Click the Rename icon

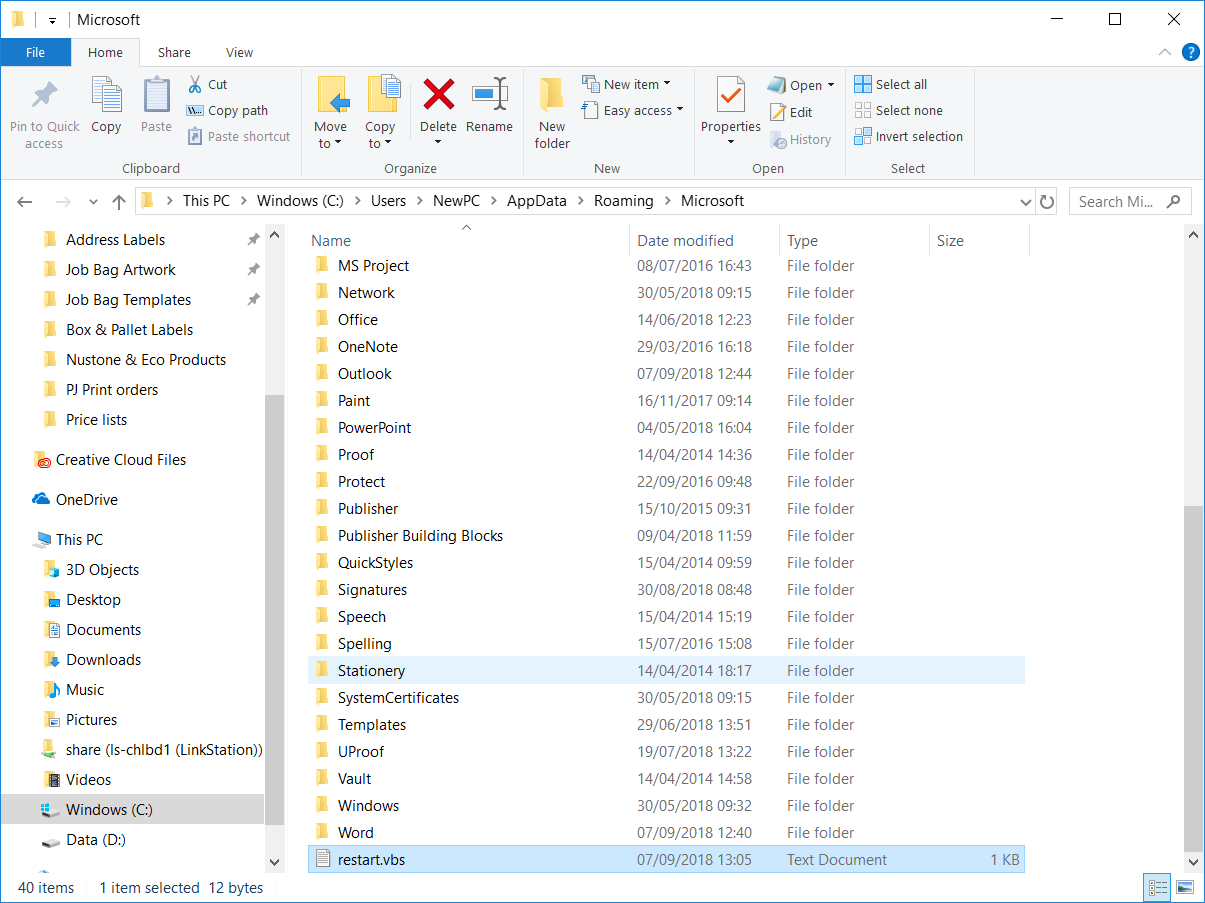pos(489,95)
